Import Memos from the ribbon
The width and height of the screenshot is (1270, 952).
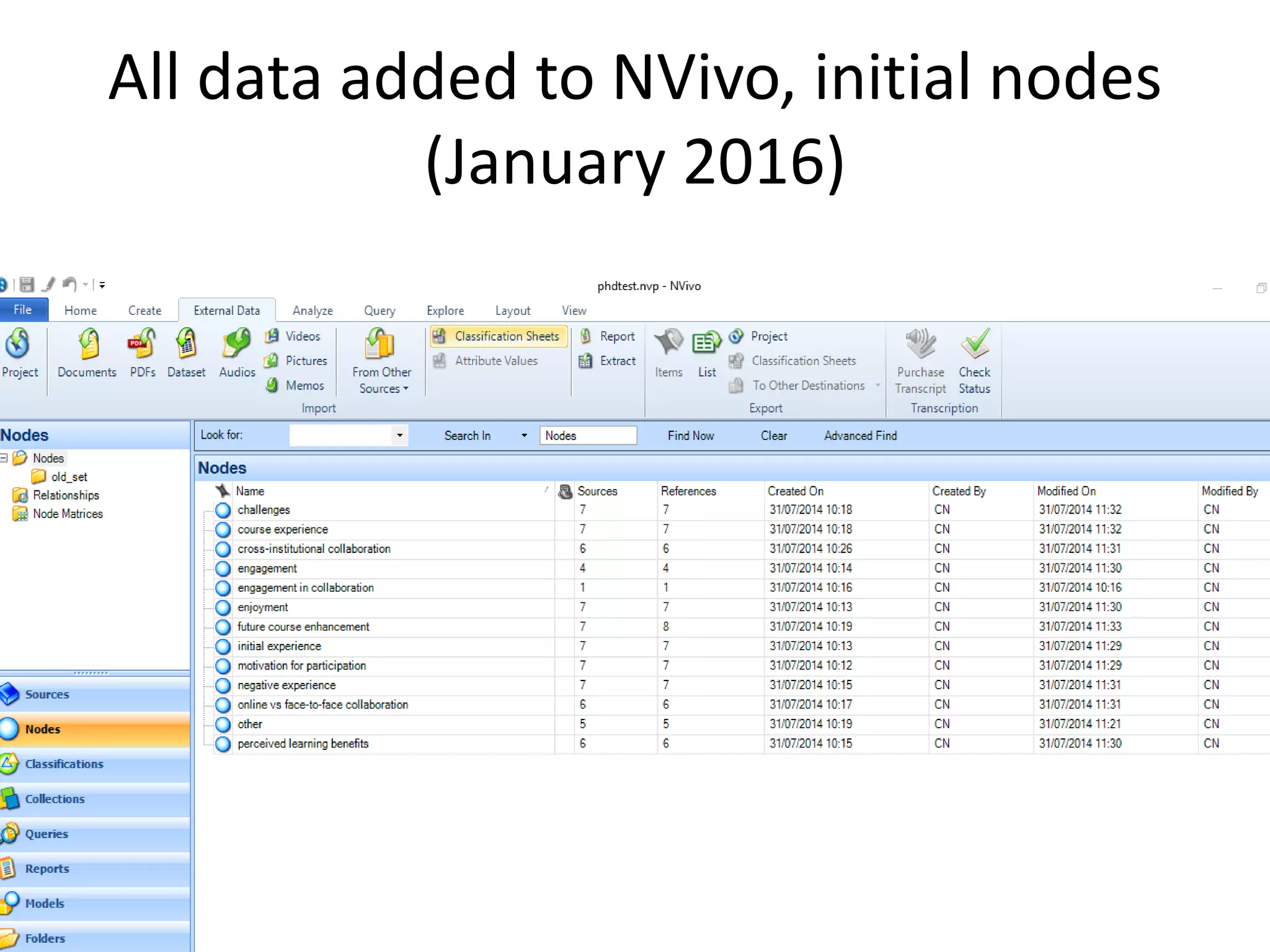click(295, 386)
